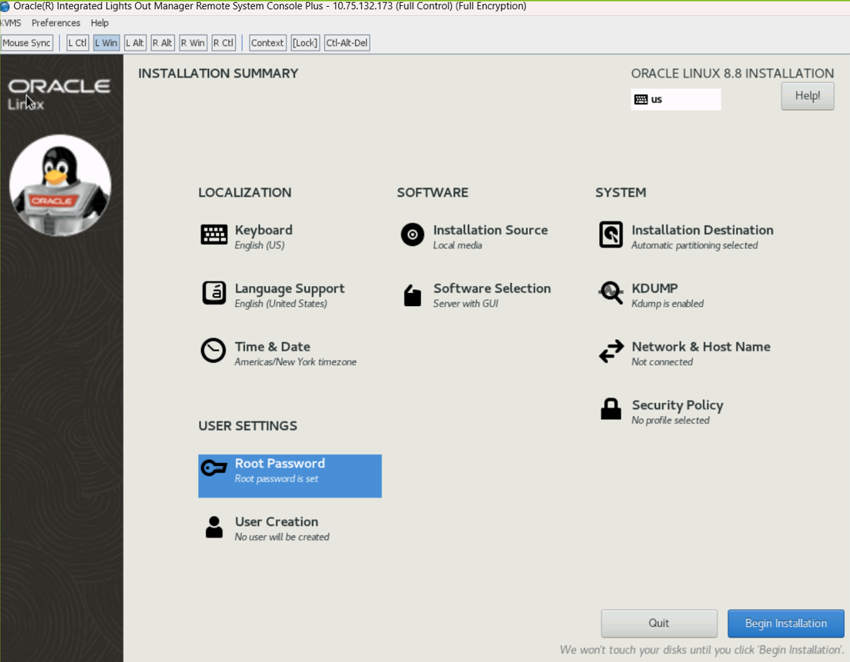Toggle the L Ctl modifier key
The width and height of the screenshot is (850, 662).
click(x=78, y=43)
